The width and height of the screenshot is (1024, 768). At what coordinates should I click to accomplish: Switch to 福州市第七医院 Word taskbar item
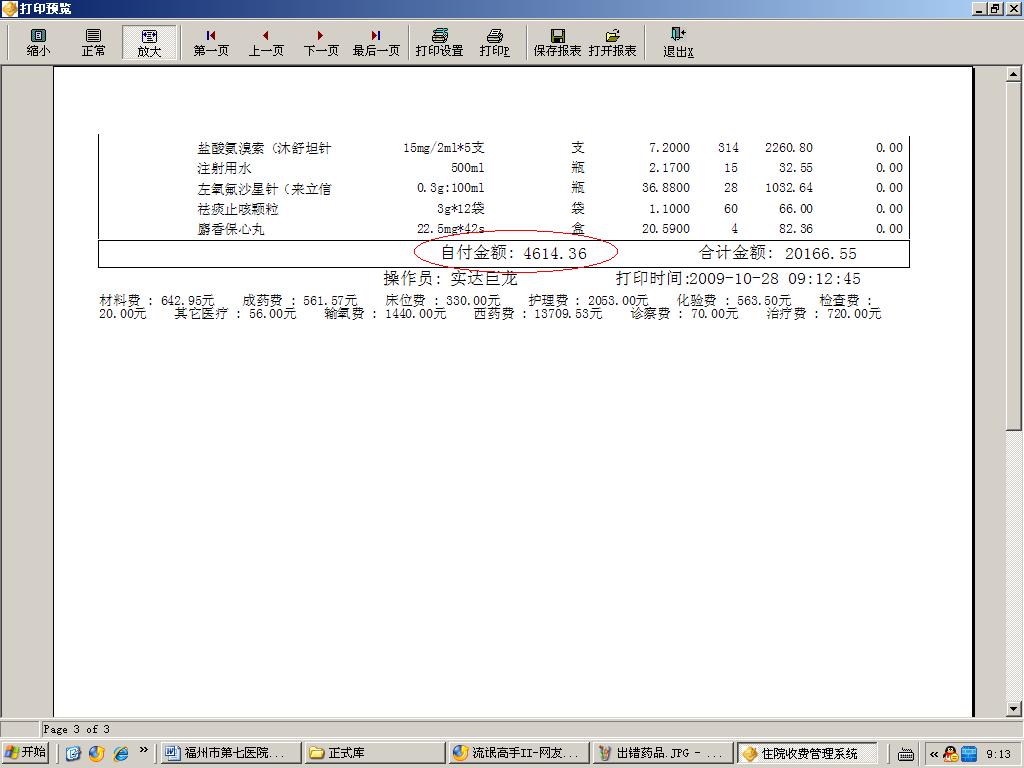pos(231,753)
